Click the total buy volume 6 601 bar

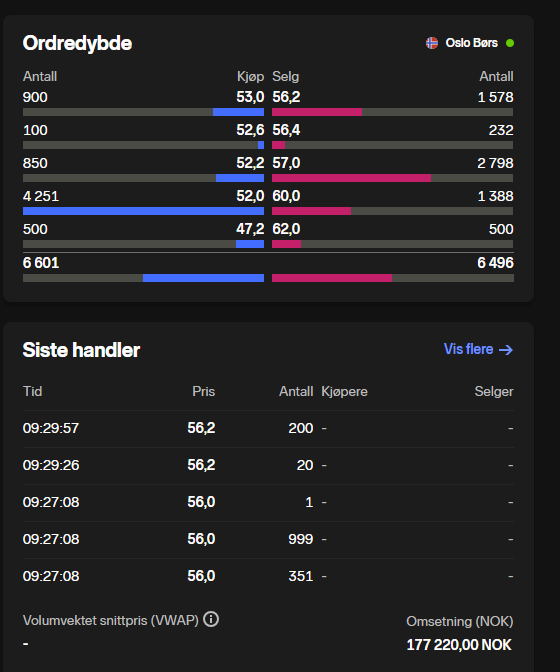pos(204,278)
